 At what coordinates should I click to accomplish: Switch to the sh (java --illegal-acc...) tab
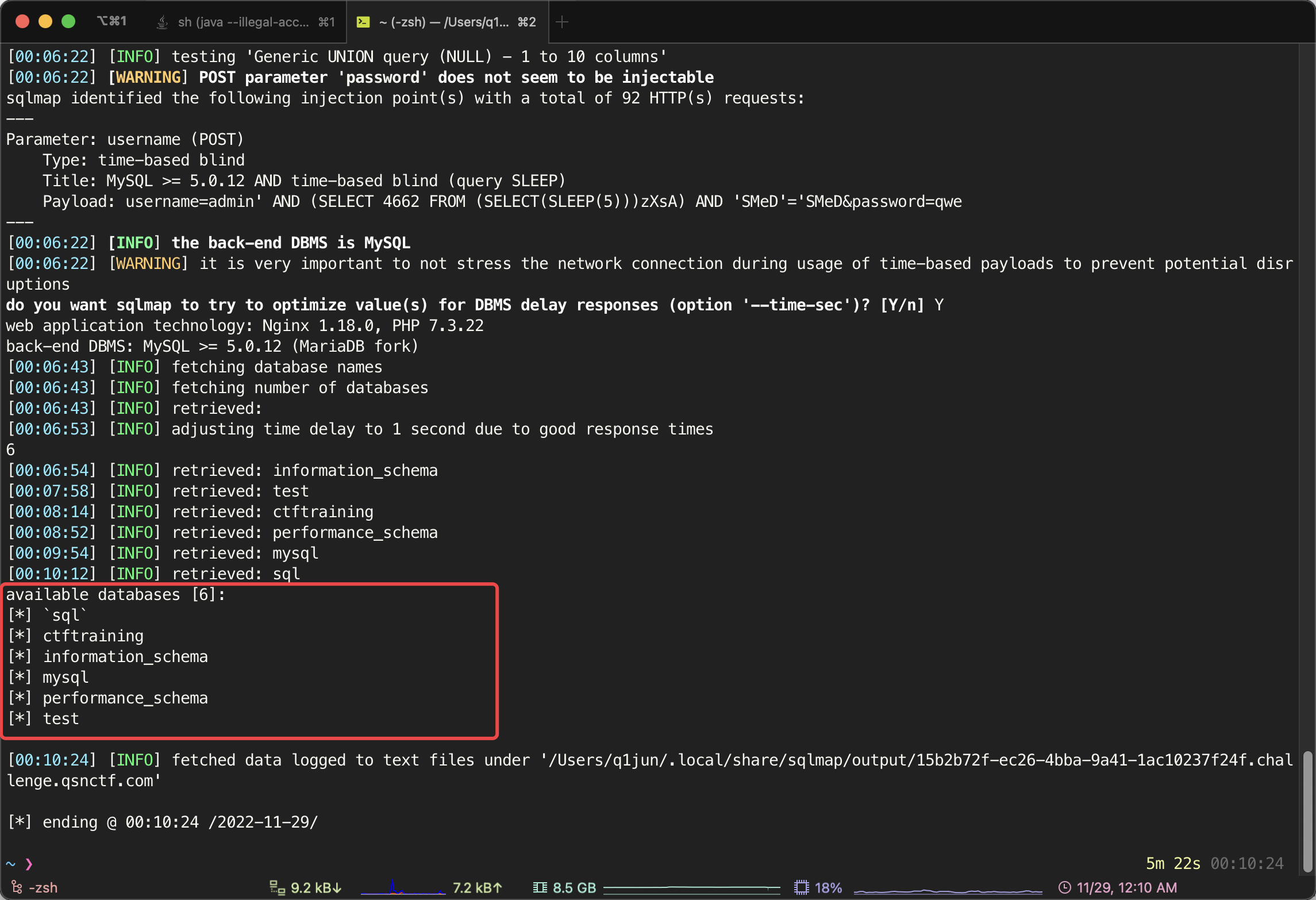click(245, 22)
